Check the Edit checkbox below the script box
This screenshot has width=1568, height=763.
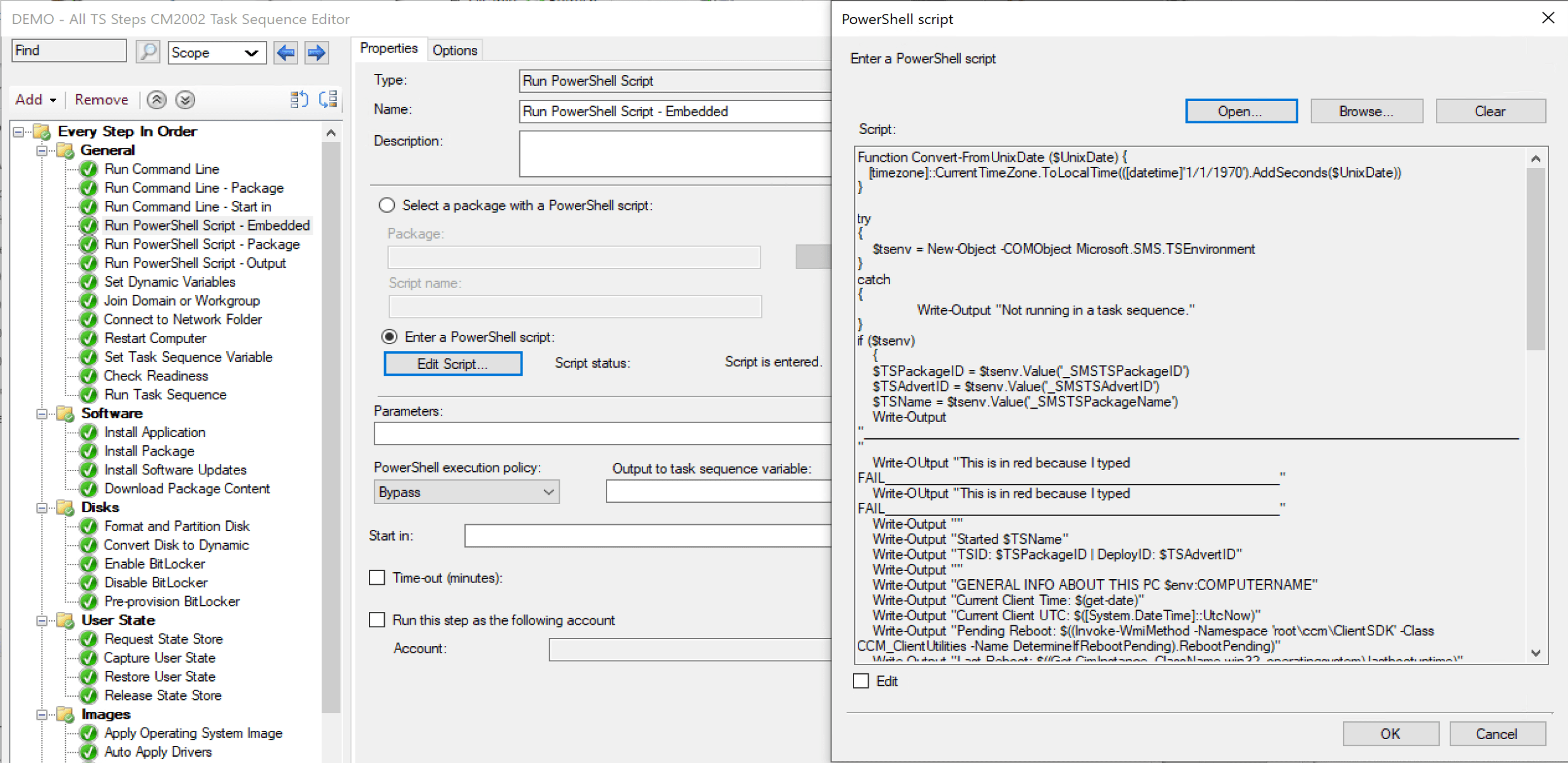click(860, 681)
